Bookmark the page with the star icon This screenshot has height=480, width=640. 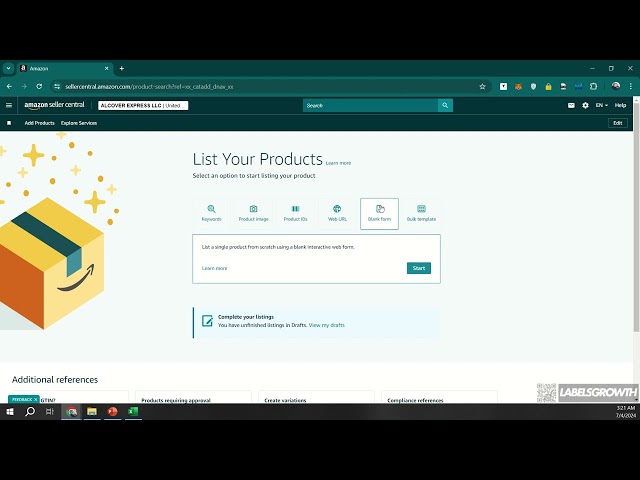(482, 87)
